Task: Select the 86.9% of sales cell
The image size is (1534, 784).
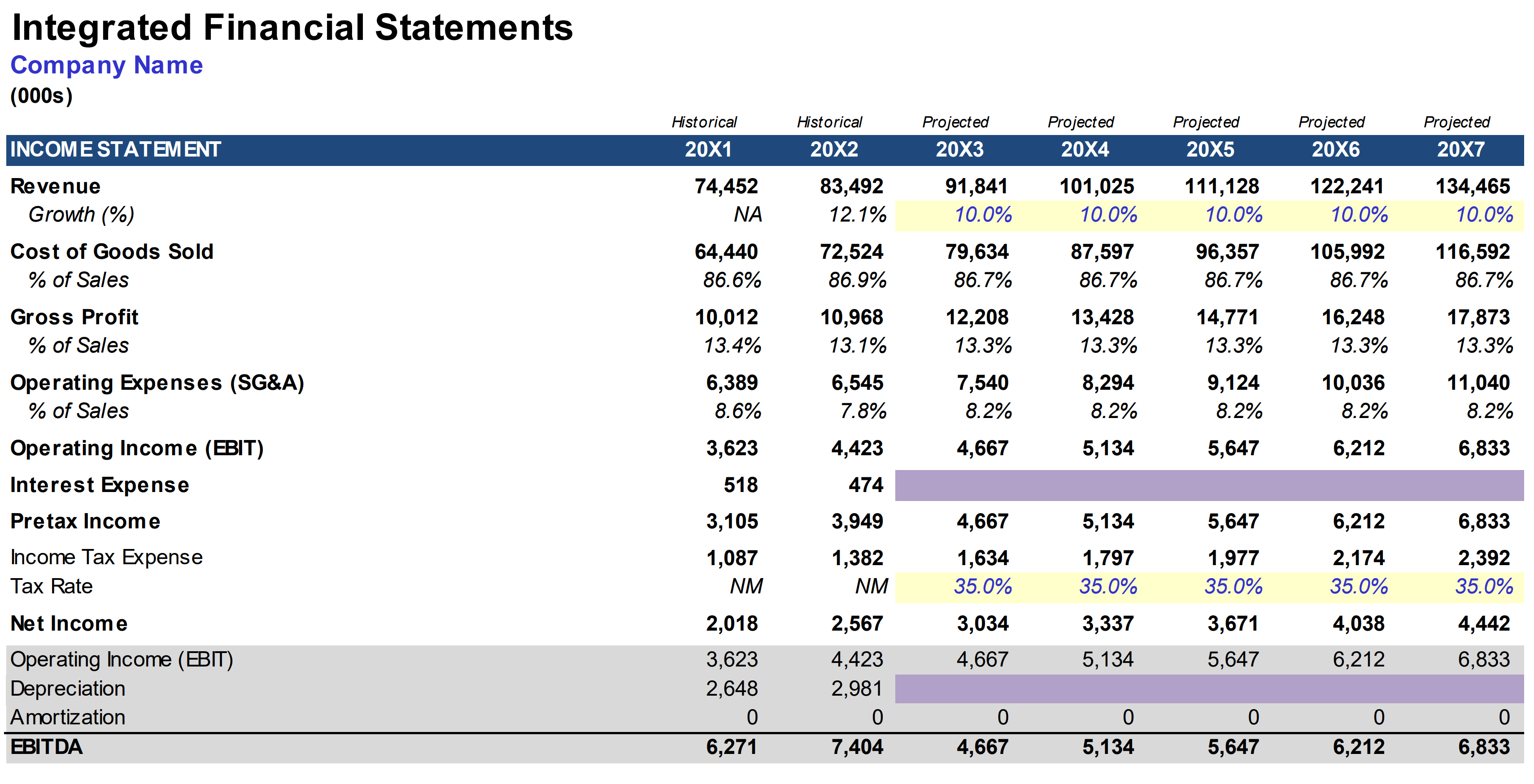Action: 858,280
